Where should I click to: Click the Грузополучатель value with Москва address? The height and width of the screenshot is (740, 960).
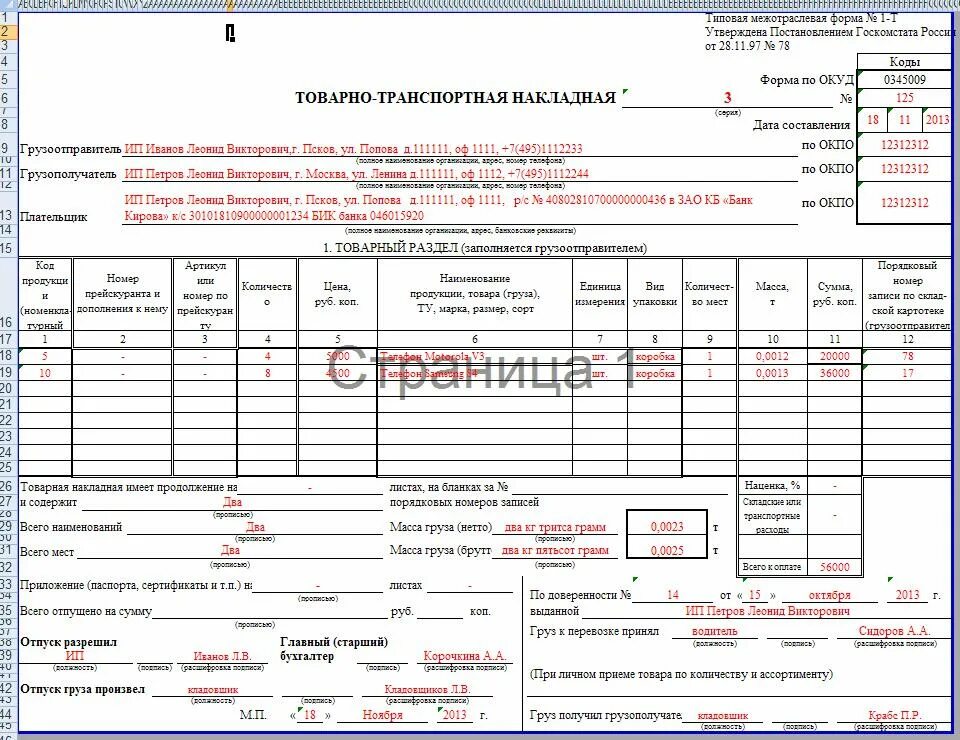[356, 174]
